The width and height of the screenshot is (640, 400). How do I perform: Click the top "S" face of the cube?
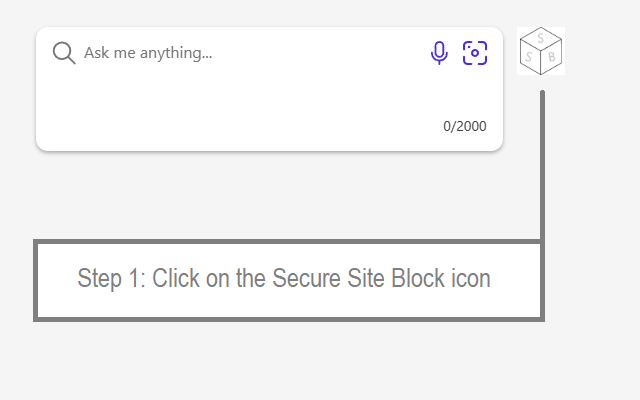(x=541, y=39)
